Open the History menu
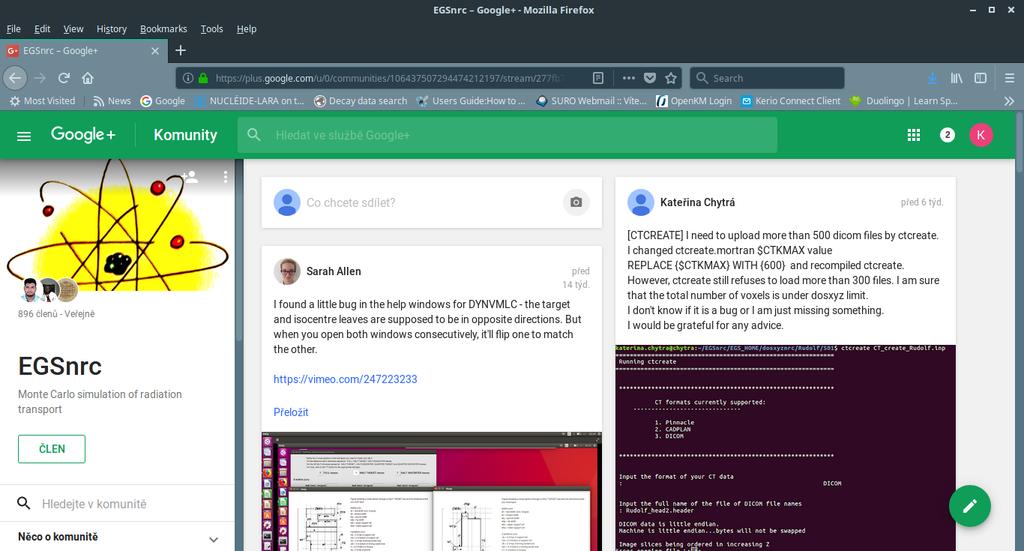 coord(112,29)
